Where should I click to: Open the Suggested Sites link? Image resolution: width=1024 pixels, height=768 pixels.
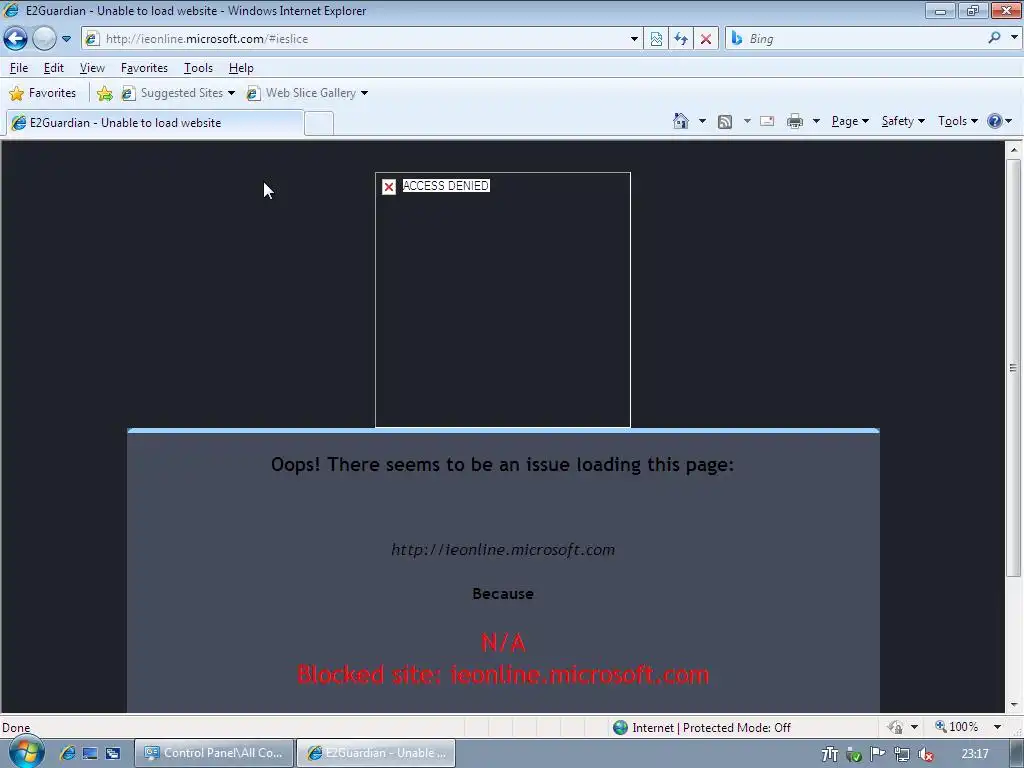178,93
